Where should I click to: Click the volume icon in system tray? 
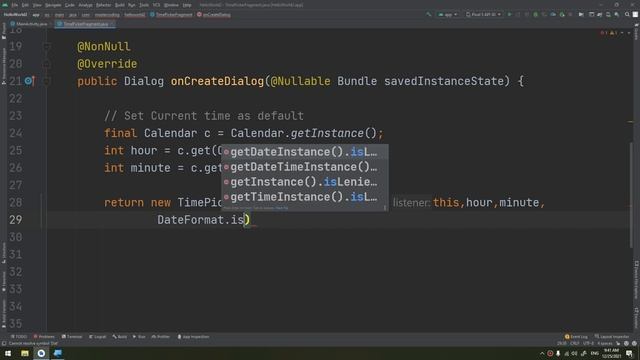click(574, 353)
